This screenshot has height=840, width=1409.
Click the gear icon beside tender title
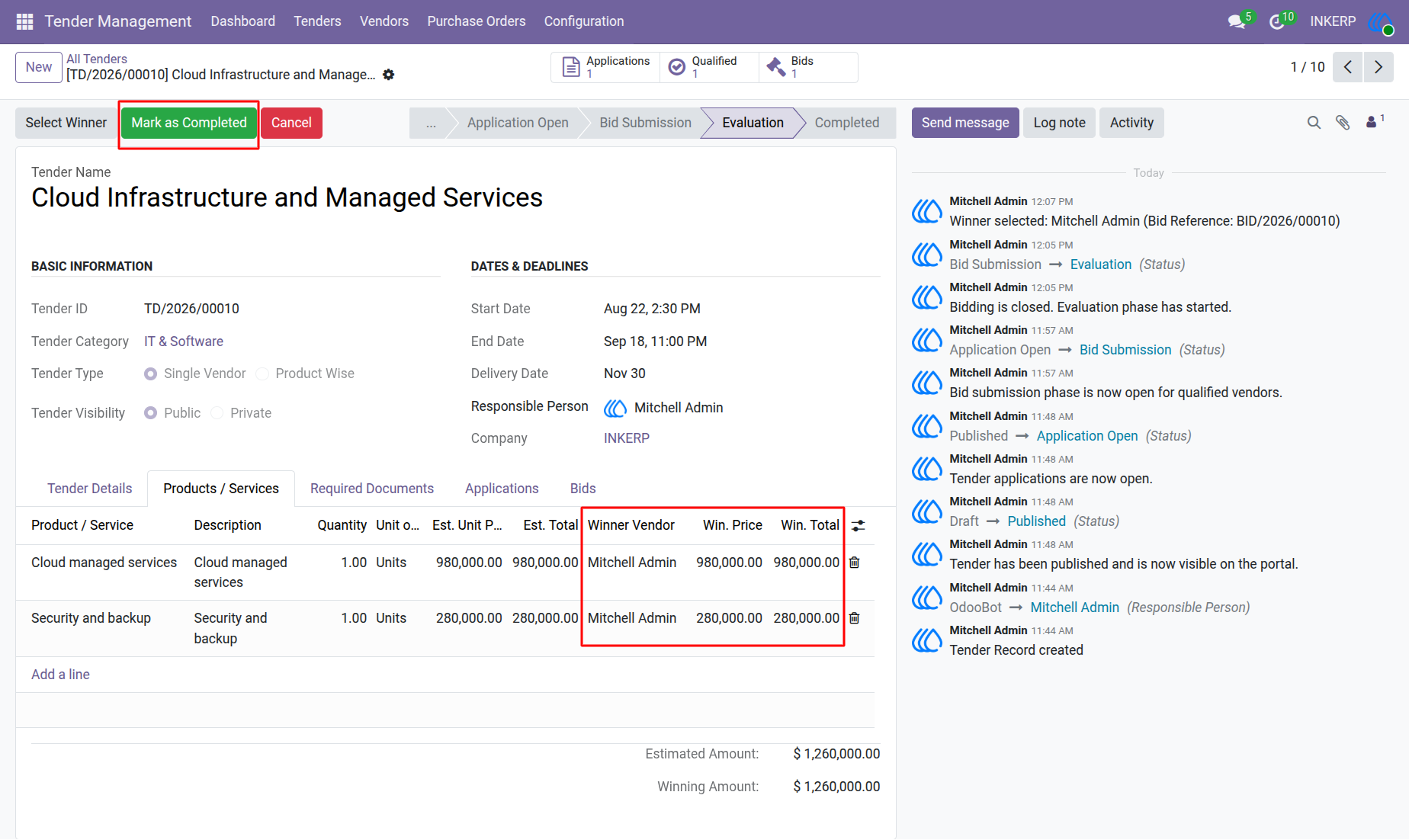tap(389, 75)
